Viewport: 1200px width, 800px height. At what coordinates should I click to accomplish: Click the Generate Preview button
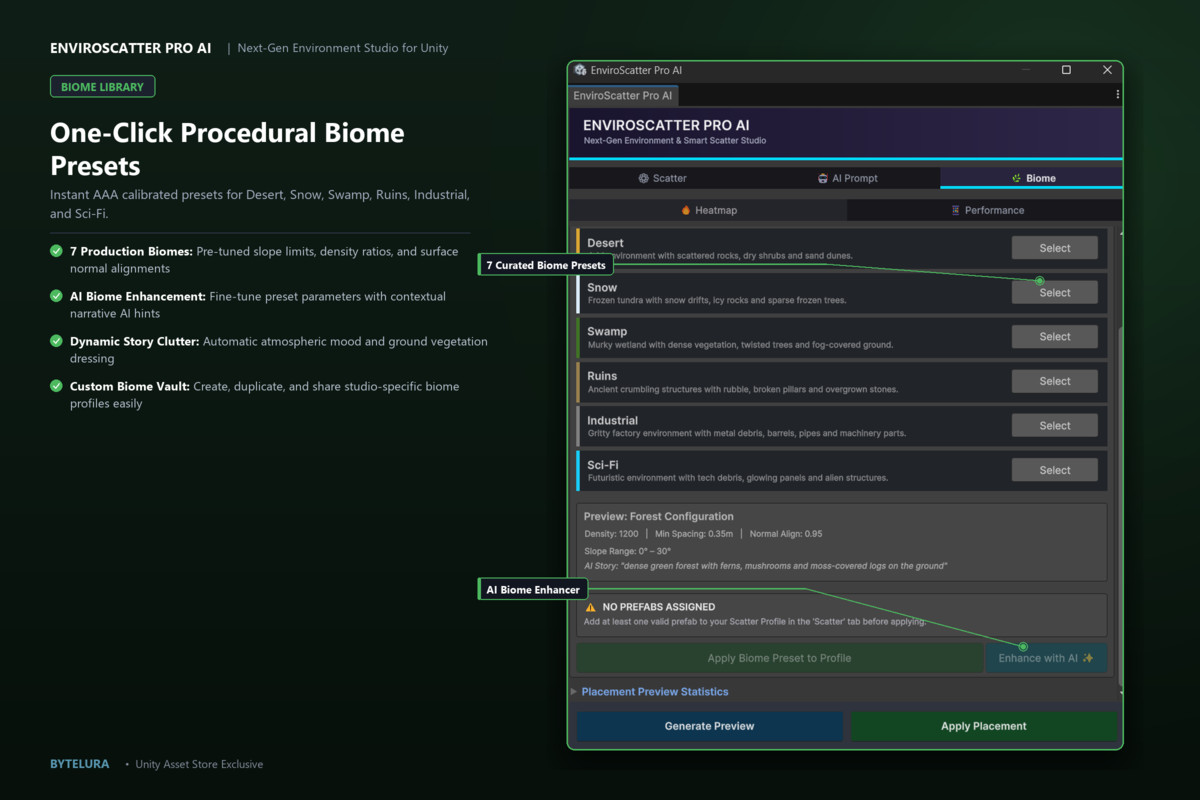(709, 726)
